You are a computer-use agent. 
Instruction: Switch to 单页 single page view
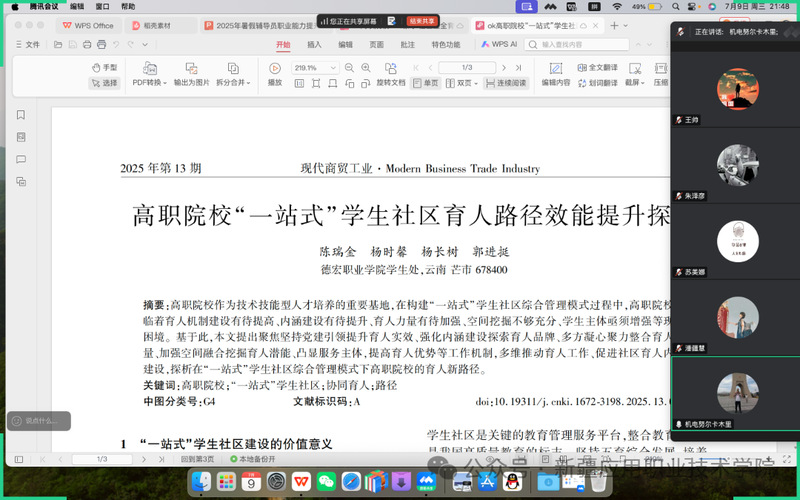click(x=426, y=83)
